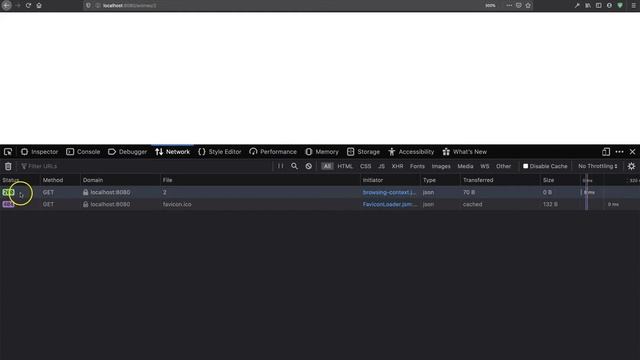
Task: Open the Style Editor tab
Action: [220, 152]
